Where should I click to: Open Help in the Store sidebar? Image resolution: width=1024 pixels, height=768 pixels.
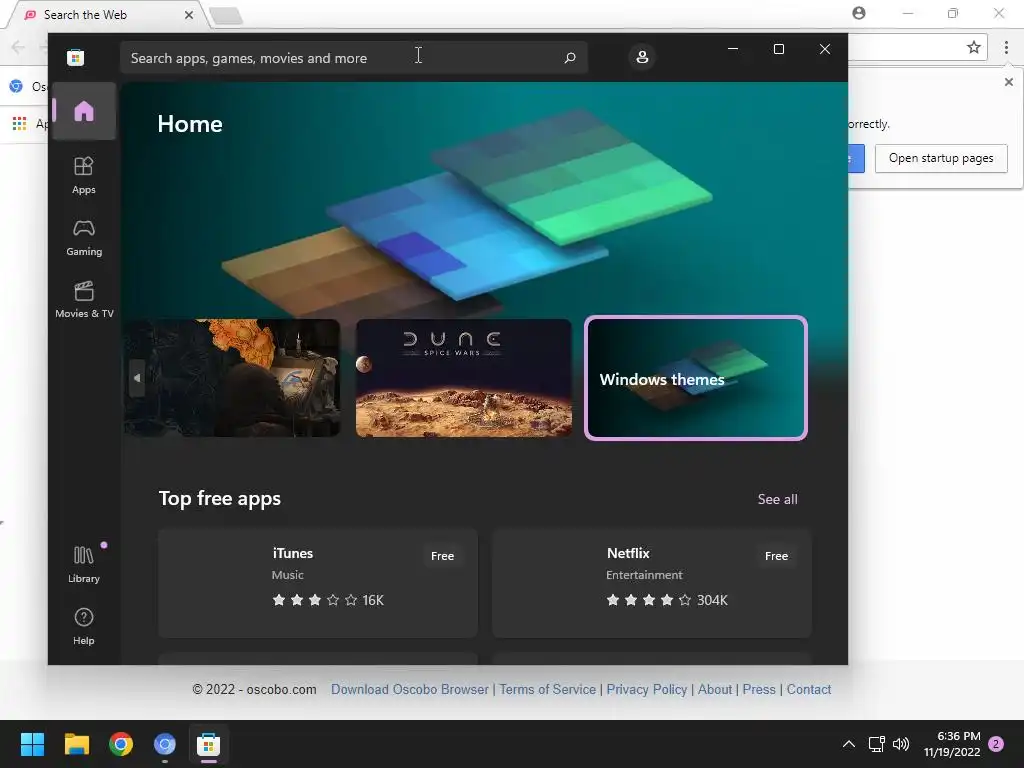click(84, 626)
